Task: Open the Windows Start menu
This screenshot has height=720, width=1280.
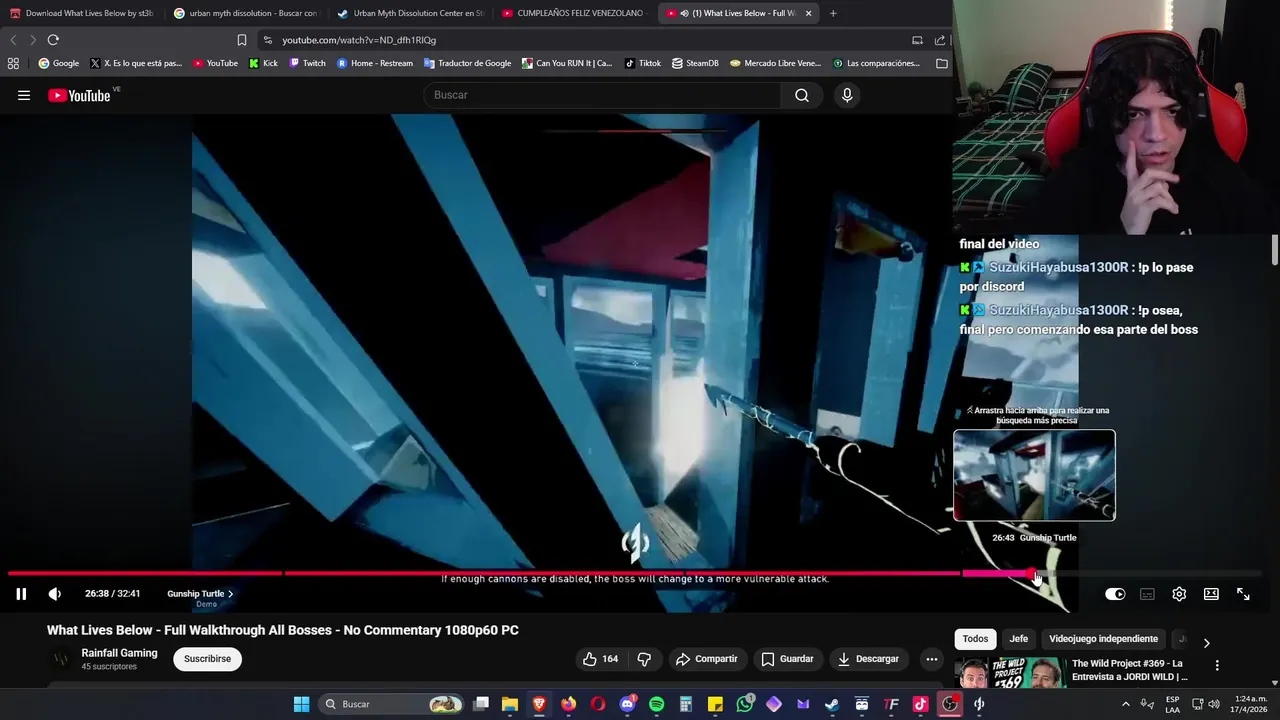Action: 301,704
